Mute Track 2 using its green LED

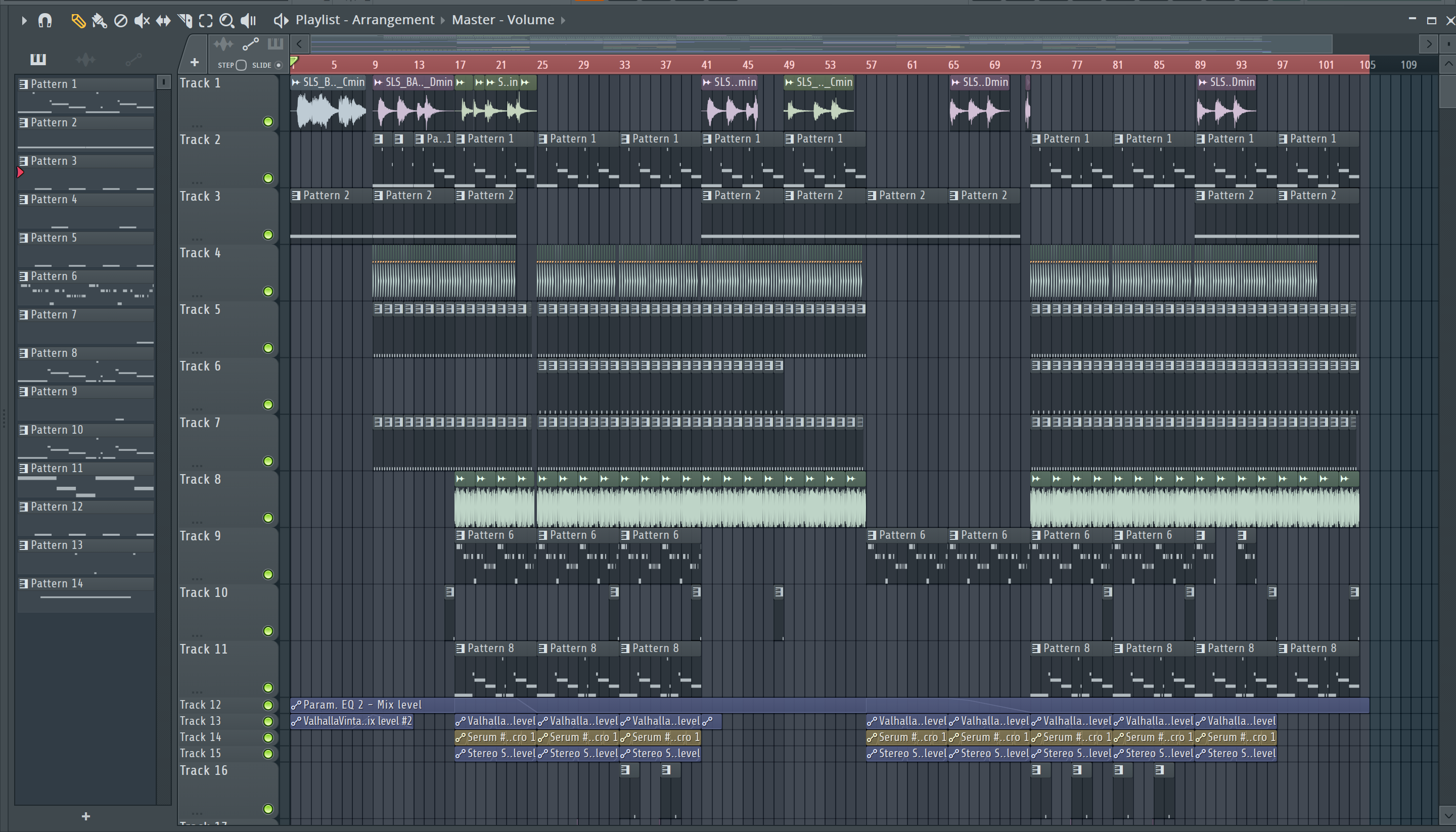point(268,178)
